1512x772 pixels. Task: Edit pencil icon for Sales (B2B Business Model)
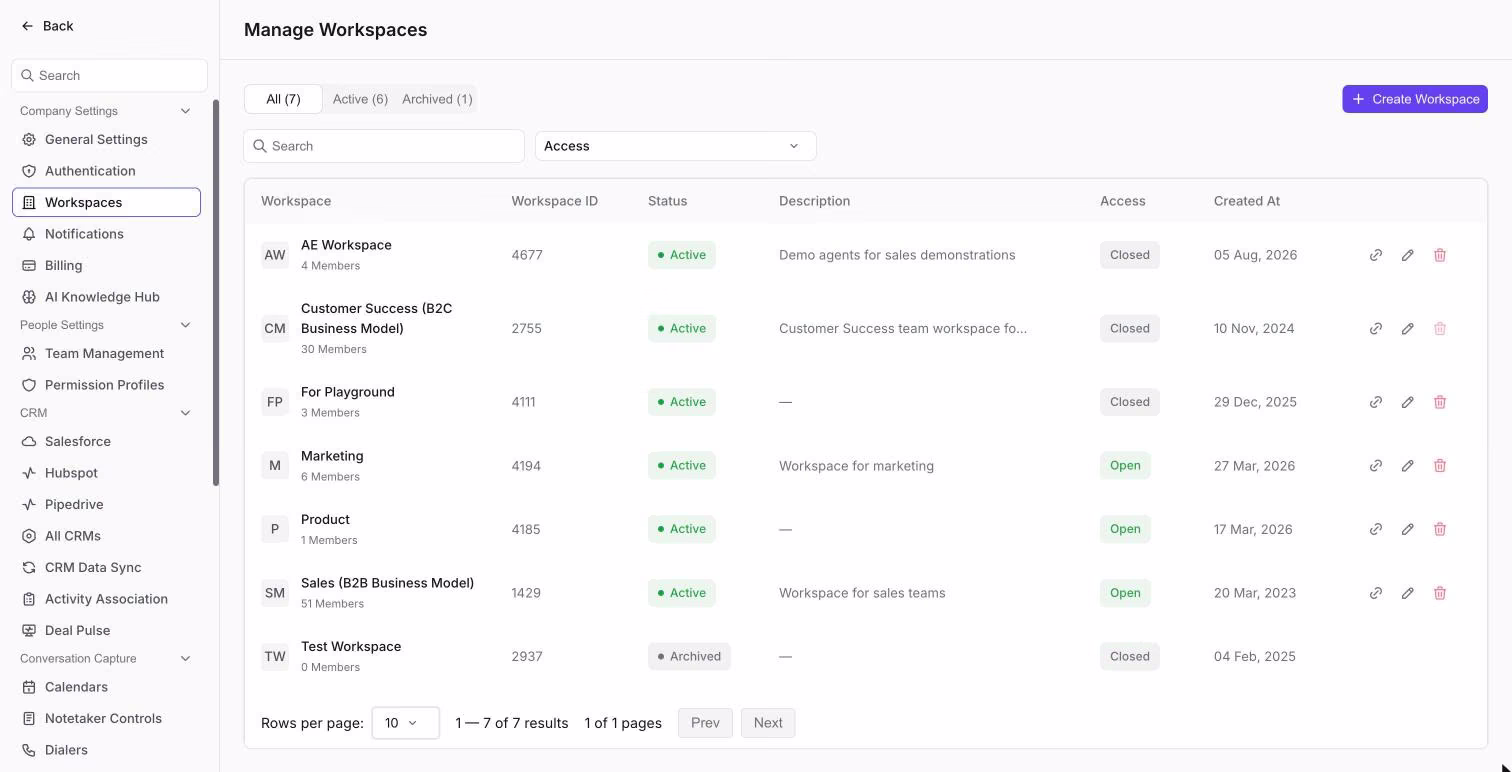point(1408,593)
